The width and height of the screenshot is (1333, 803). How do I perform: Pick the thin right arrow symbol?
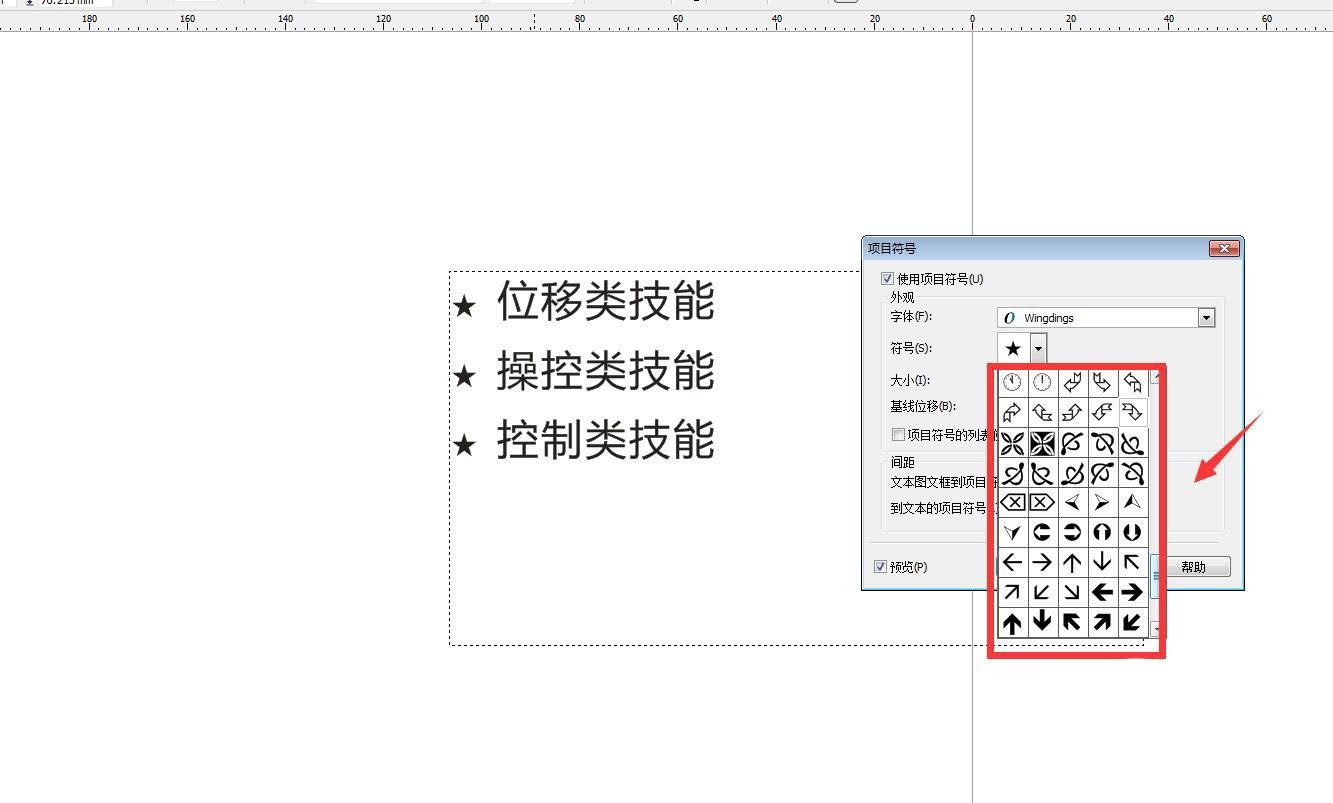[1042, 562]
